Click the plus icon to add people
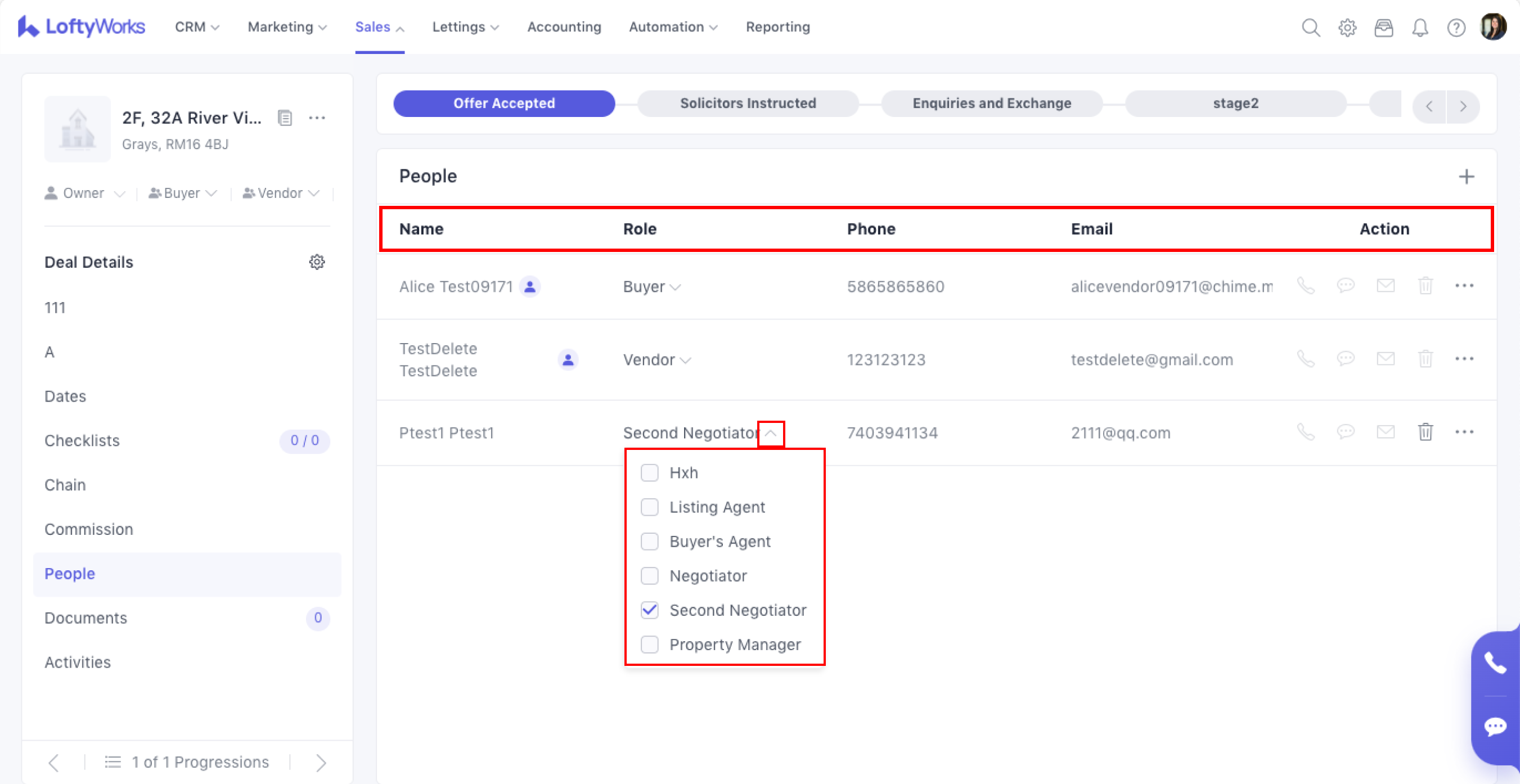Viewport: 1520px width, 784px height. click(1467, 177)
